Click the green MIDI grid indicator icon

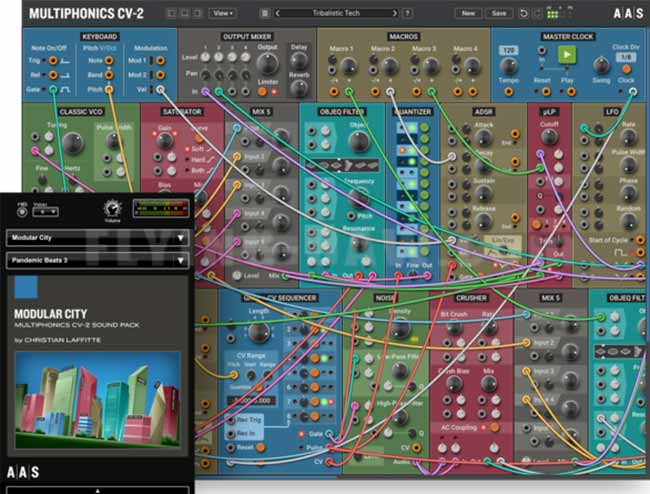[x=553, y=13]
